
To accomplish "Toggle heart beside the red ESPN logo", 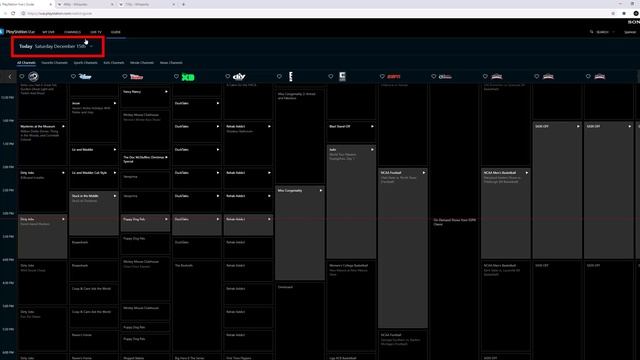I will click(x=382, y=76).
